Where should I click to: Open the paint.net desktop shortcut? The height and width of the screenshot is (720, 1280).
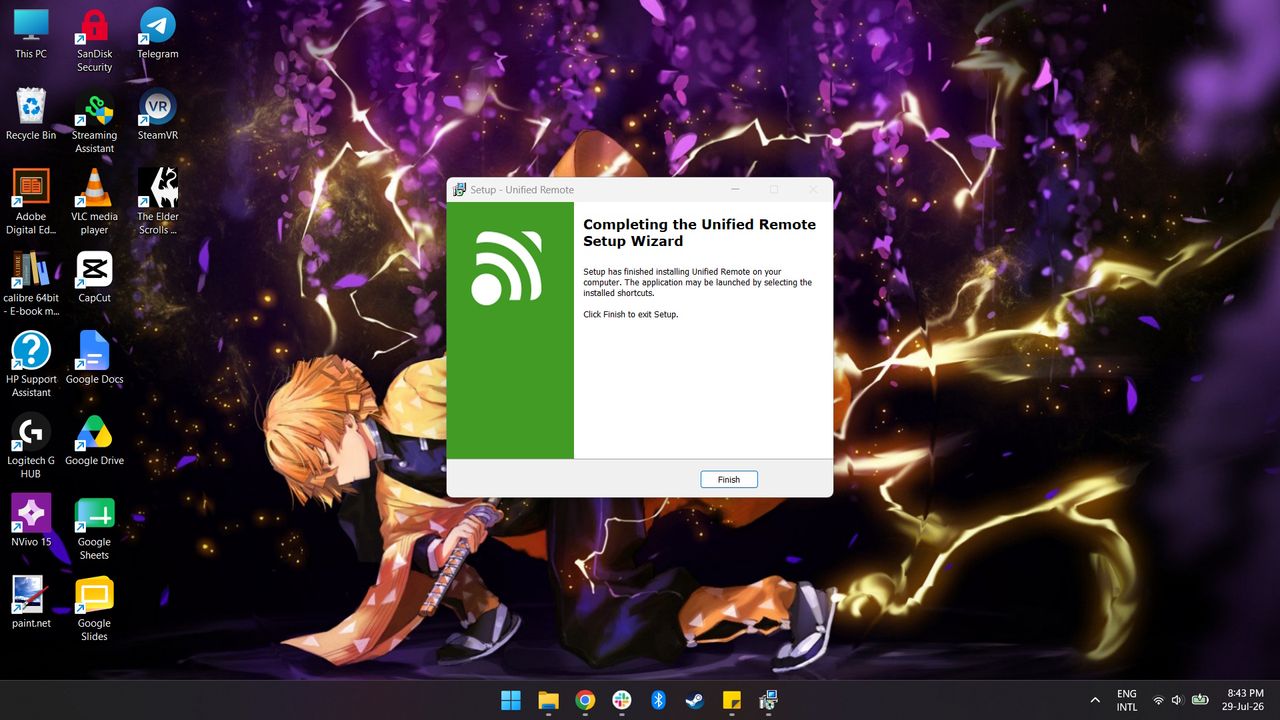tap(31, 602)
